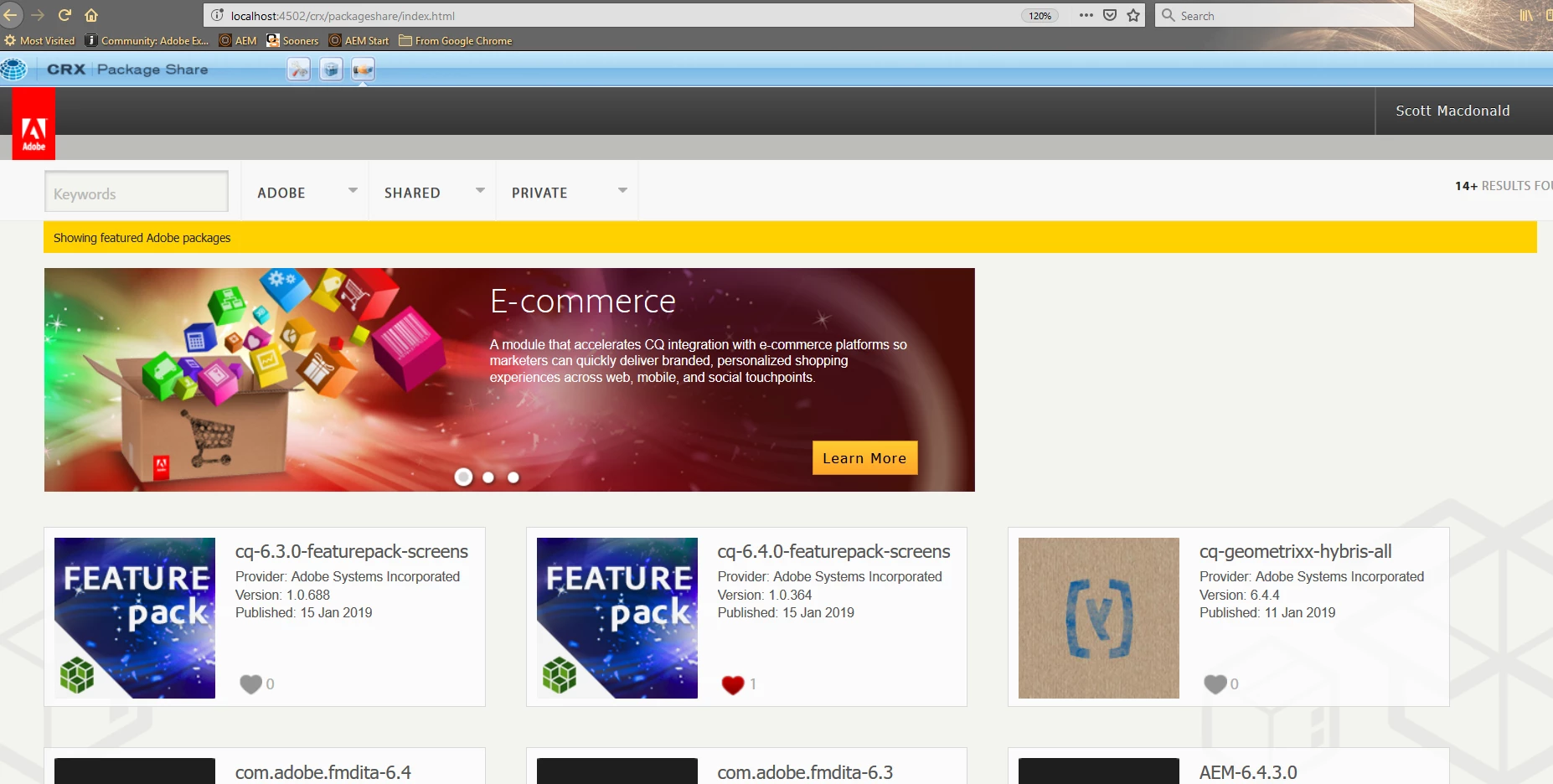Reload the page with the refresh icon

pos(64,15)
